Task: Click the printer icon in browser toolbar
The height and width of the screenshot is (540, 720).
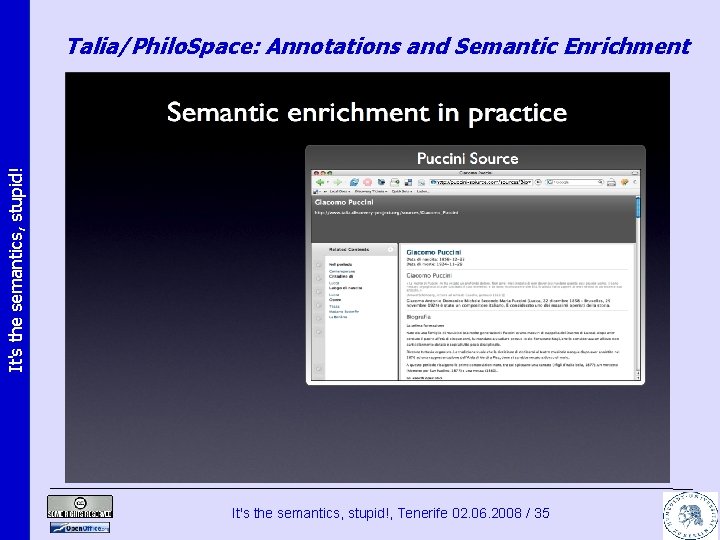Action: (x=611, y=182)
